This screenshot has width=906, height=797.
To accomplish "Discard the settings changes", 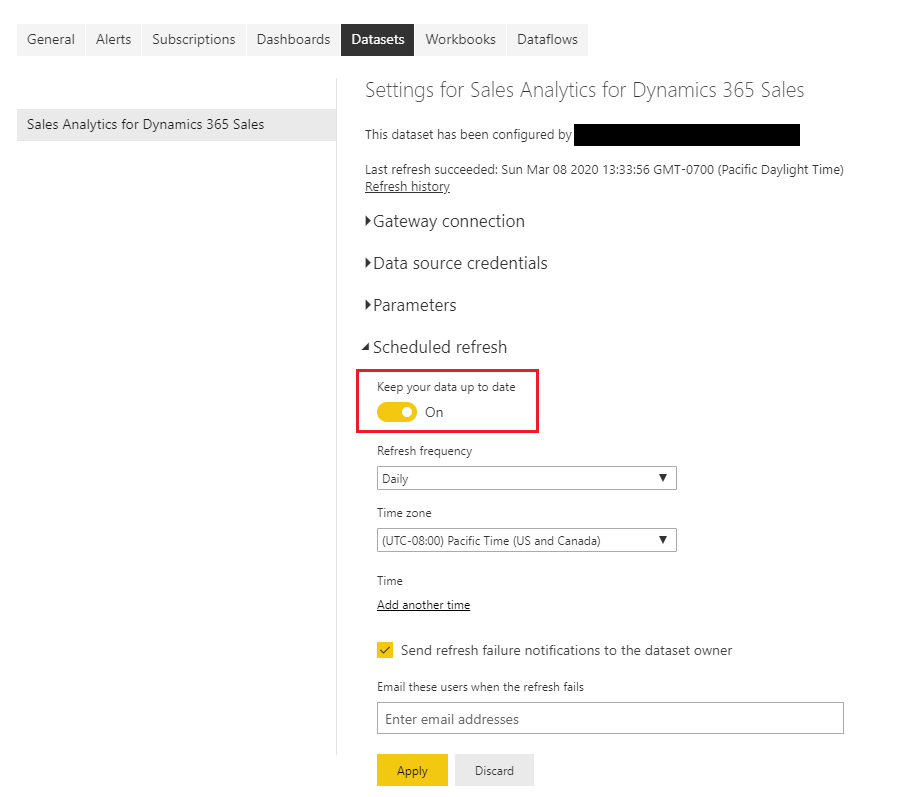I will click(x=494, y=770).
